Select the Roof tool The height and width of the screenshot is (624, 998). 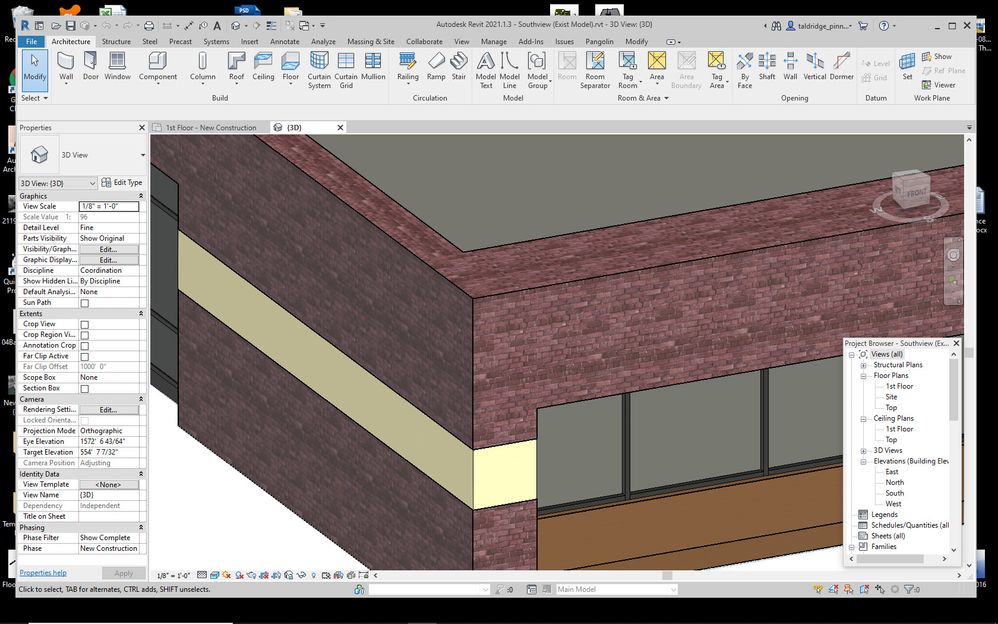236,67
